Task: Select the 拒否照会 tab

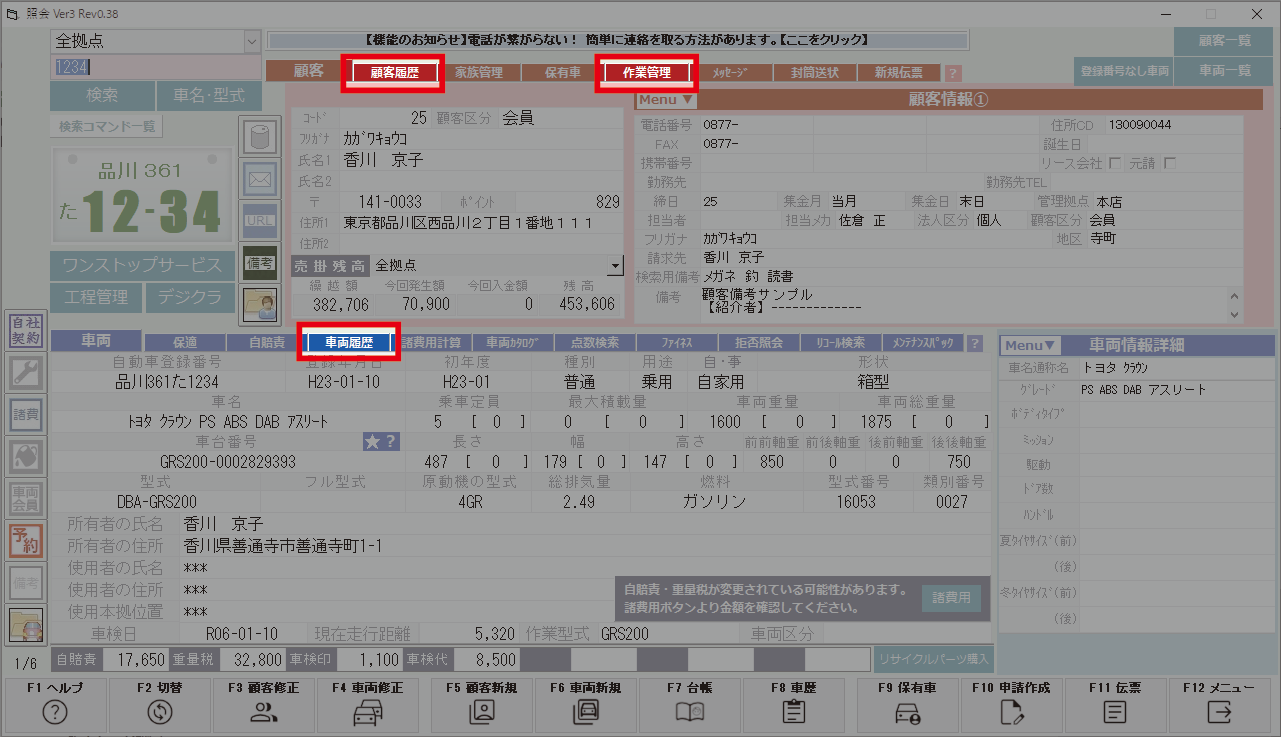Action: [x=759, y=343]
